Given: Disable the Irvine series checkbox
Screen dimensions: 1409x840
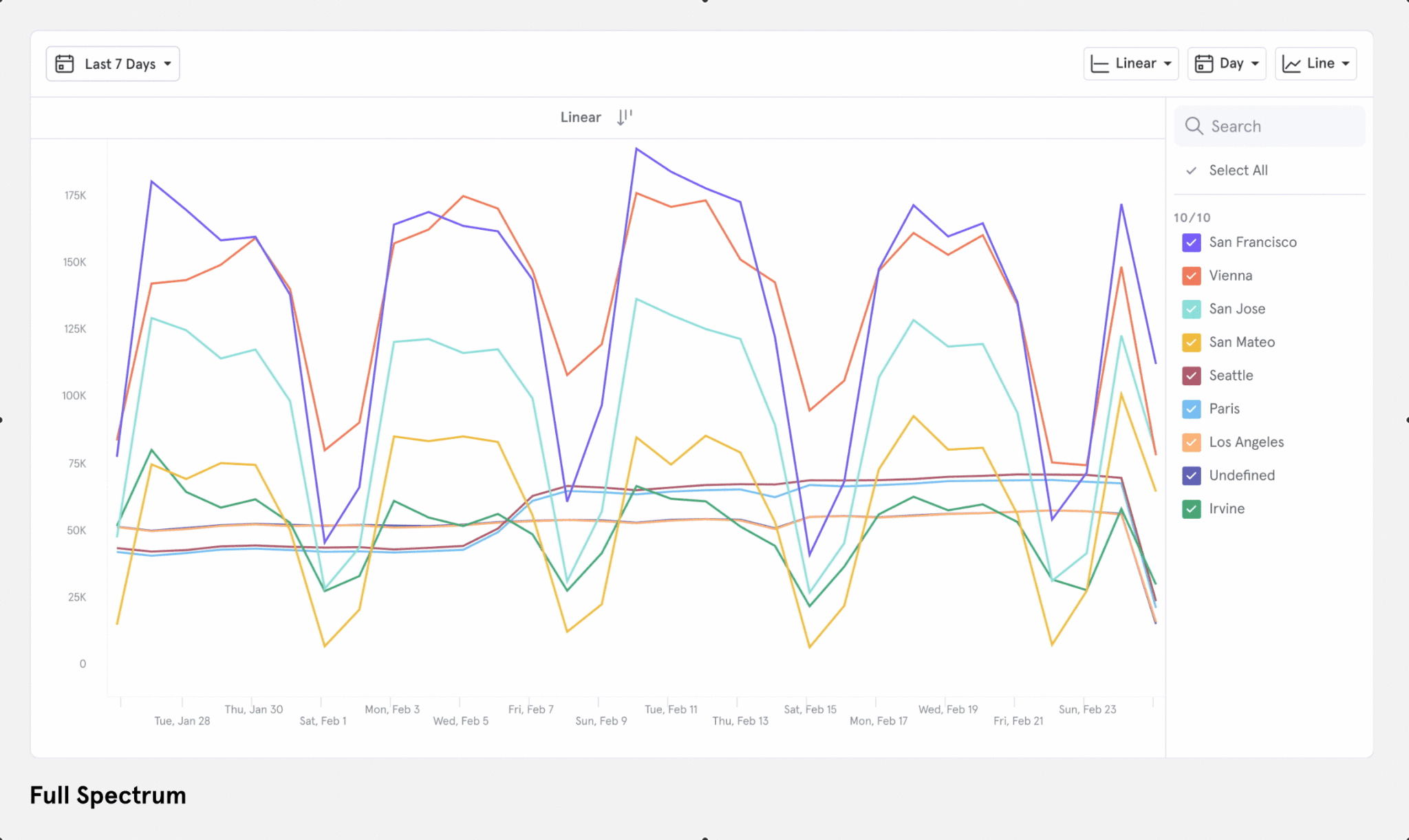Looking at the screenshot, I should pyautogui.click(x=1192, y=509).
